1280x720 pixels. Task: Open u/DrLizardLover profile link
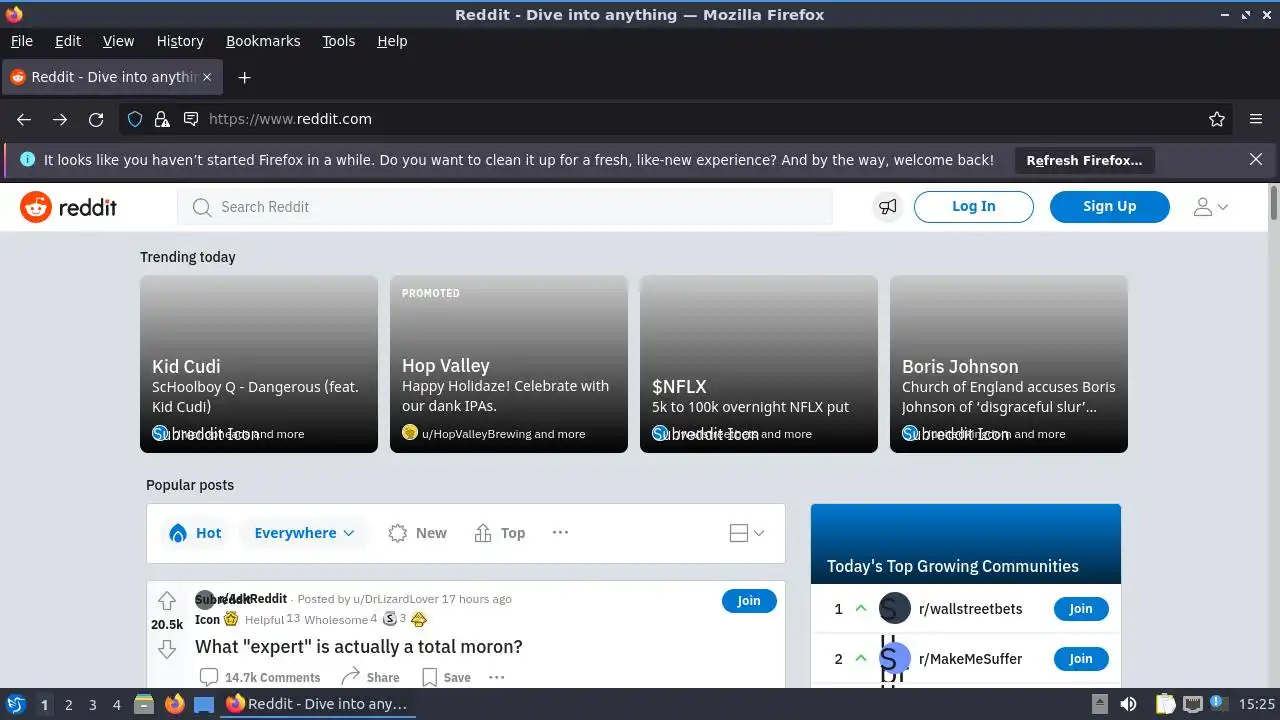pyautogui.click(x=395, y=599)
